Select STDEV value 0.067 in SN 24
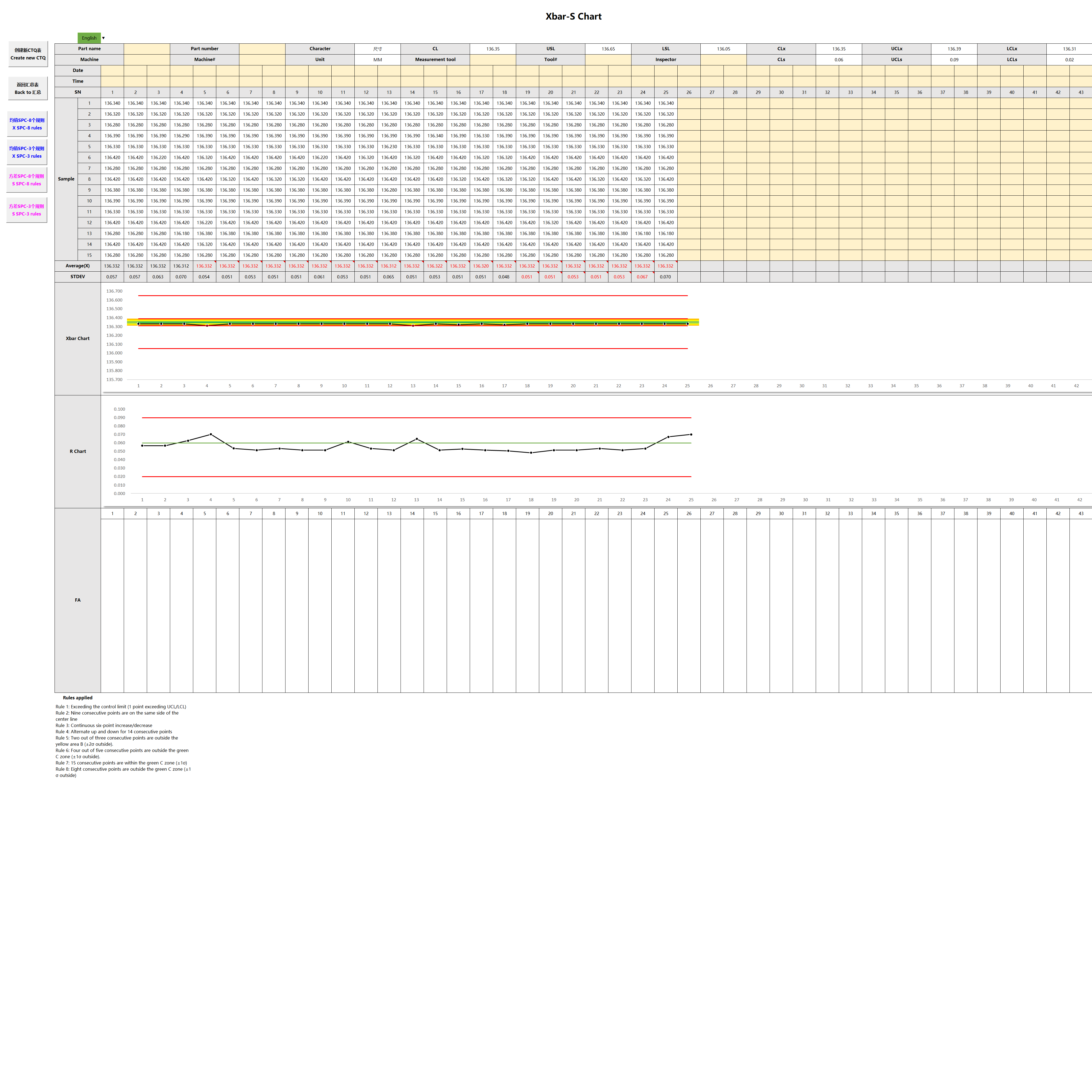Image resolution: width=1092 pixels, height=1092 pixels. [643, 277]
